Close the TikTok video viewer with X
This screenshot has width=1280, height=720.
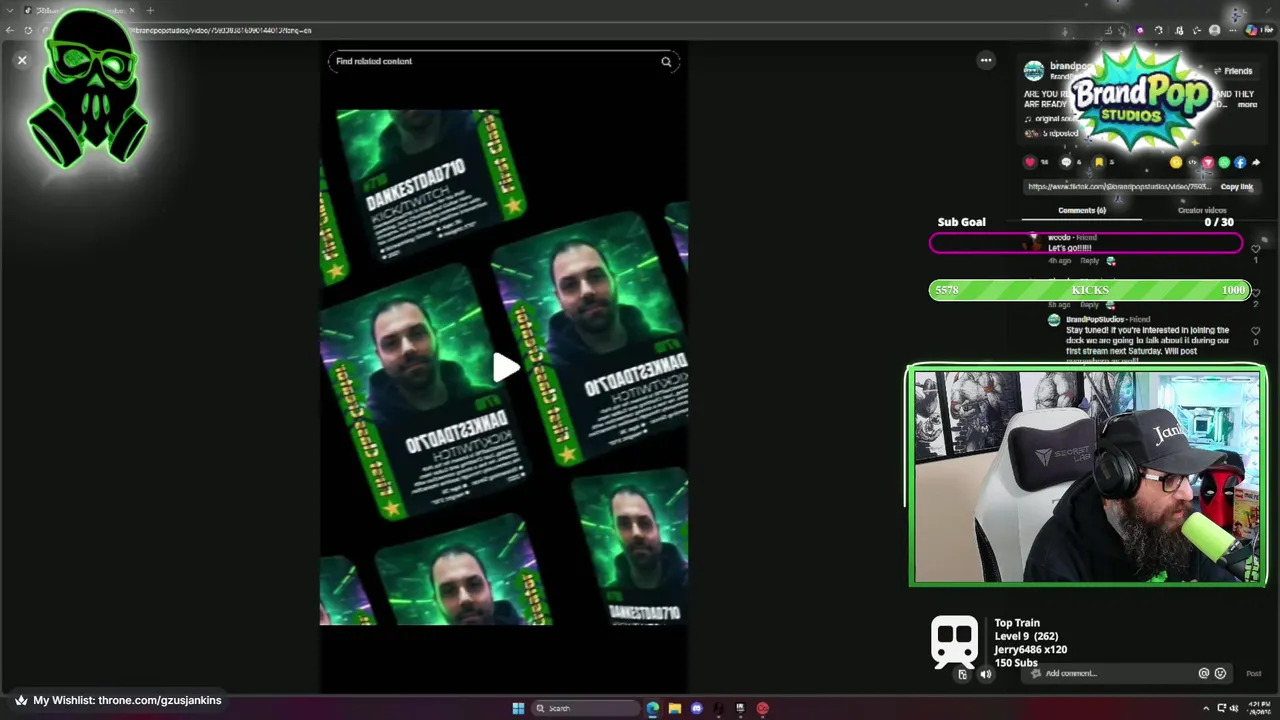22,60
